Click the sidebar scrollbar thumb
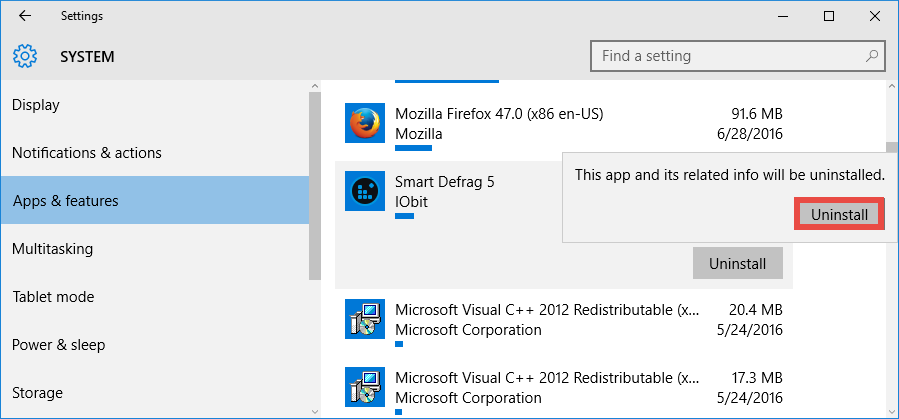 click(x=315, y=186)
